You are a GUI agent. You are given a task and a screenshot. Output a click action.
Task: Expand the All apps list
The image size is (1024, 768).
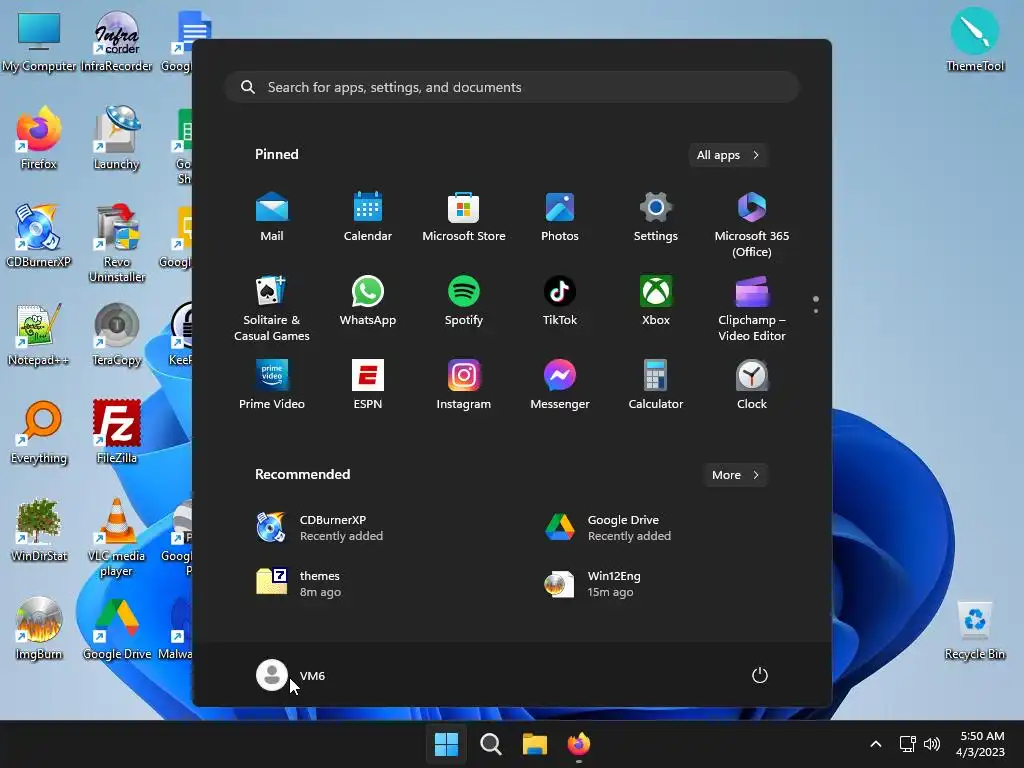click(728, 155)
